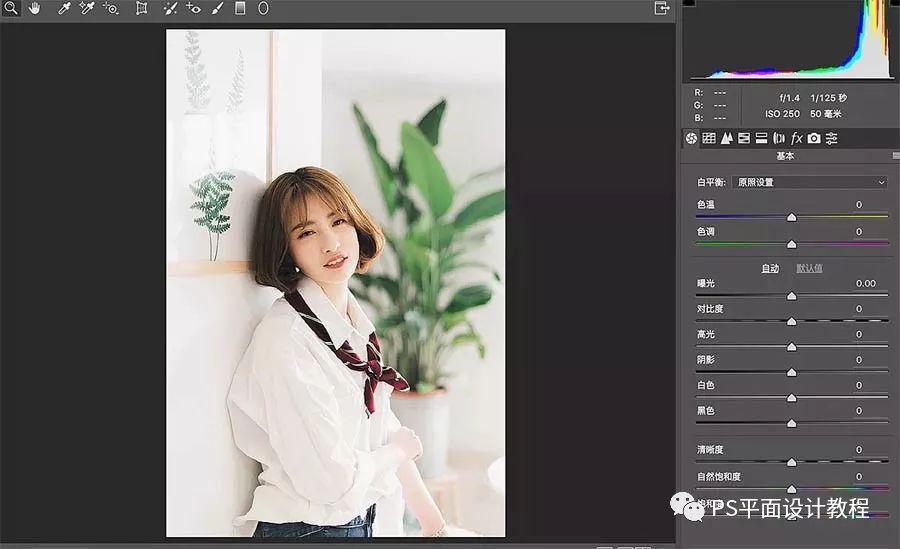This screenshot has height=549, width=900.
Task: Click the 自然饱和度 vibrance slider handle
Action: coord(792,489)
